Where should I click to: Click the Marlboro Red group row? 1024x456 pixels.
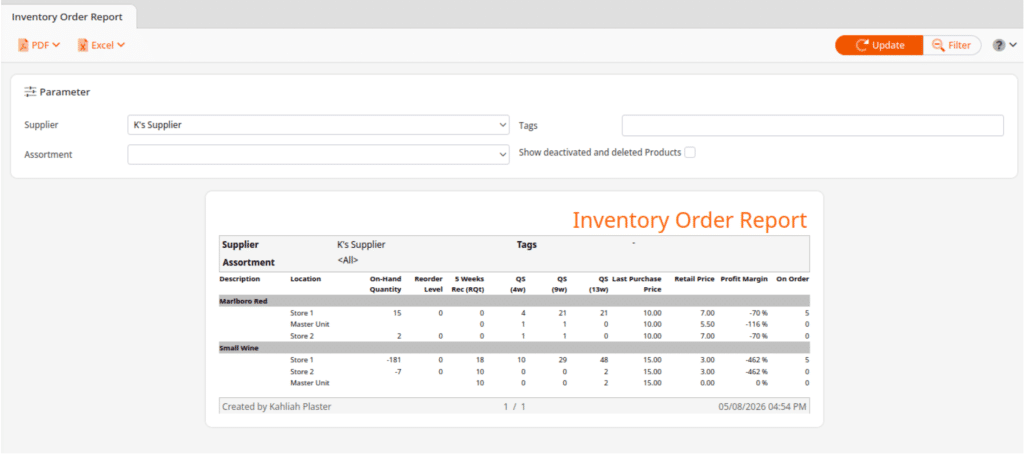tap(514, 301)
